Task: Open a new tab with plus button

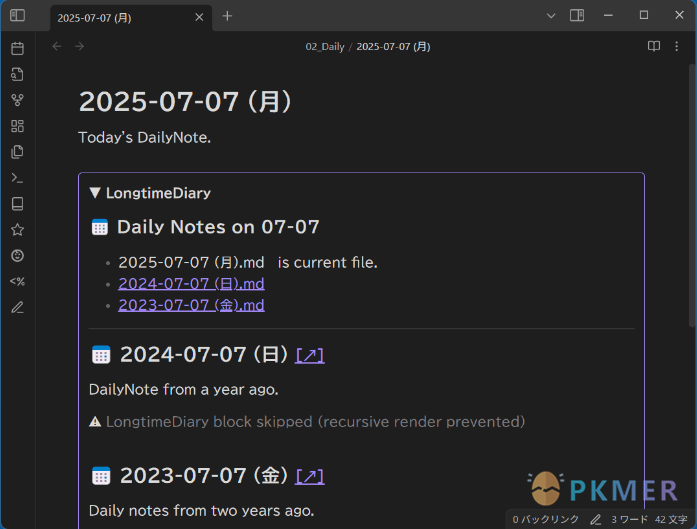Action: 227,16
